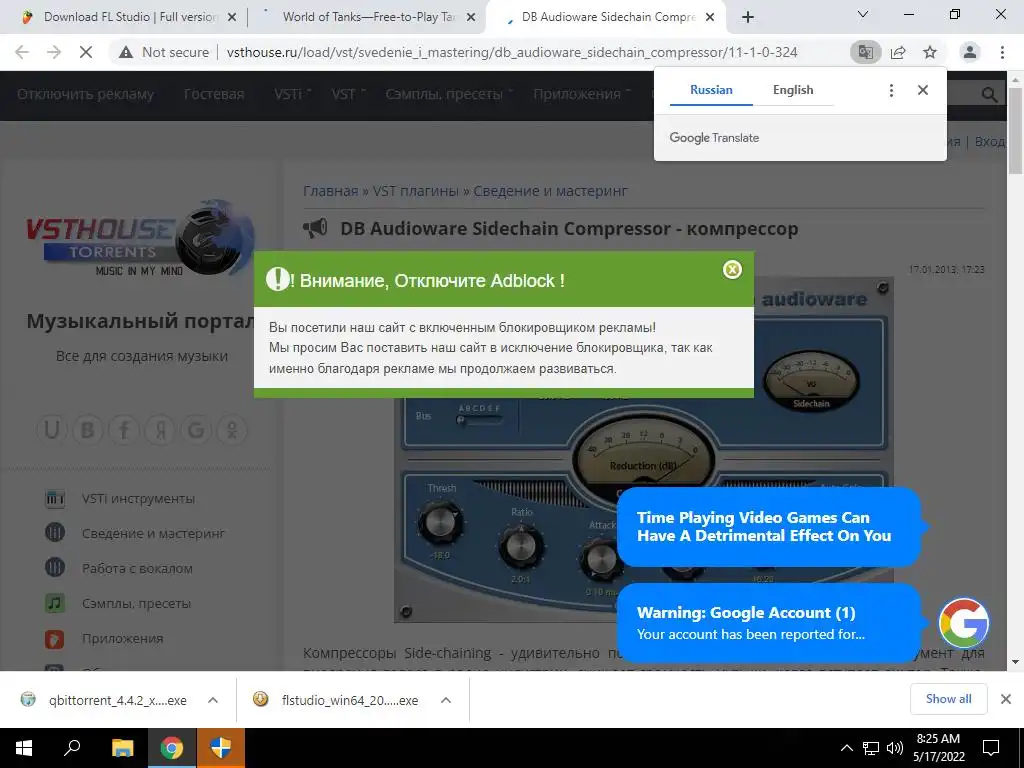Click the Warning: Google Account notification
This screenshot has height=768, width=1024.
(x=769, y=622)
